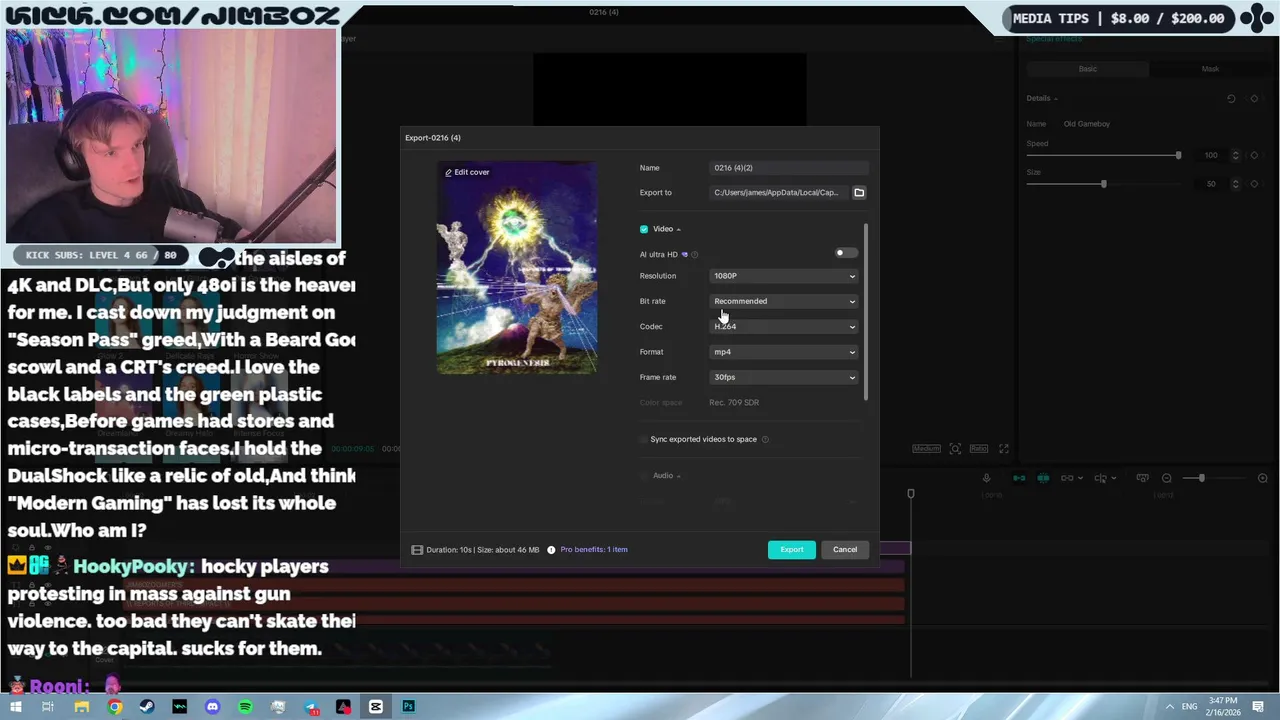
Task: Enable the AI ultra HD switch
Action: point(845,253)
